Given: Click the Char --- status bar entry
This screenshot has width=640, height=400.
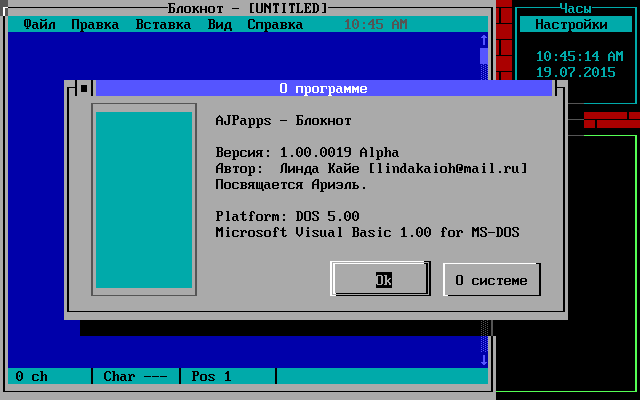Looking at the screenshot, I should 135,376.
